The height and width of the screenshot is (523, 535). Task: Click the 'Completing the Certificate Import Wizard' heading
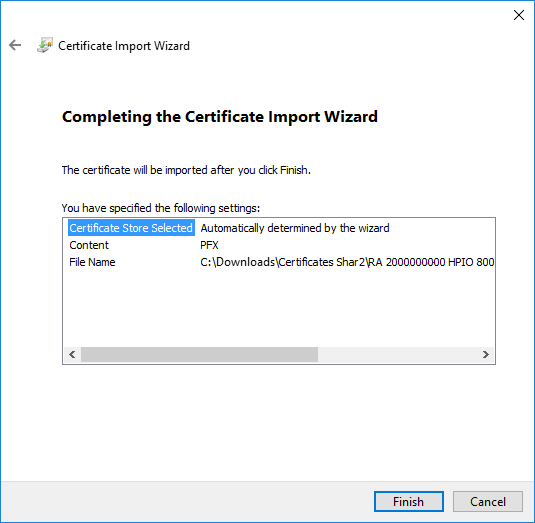(220, 117)
